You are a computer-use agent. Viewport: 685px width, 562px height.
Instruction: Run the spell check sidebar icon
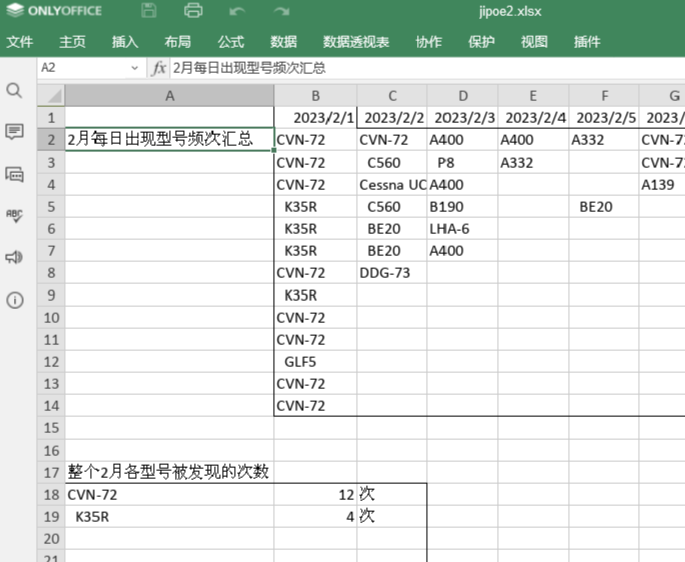14,215
